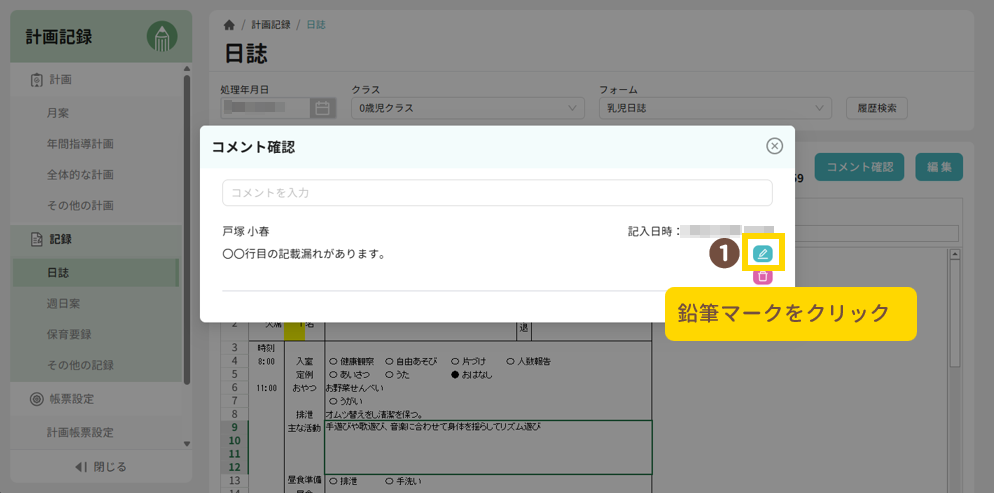Click the pencil edit icon on comment
This screenshot has width=994, height=493.
pos(763,254)
